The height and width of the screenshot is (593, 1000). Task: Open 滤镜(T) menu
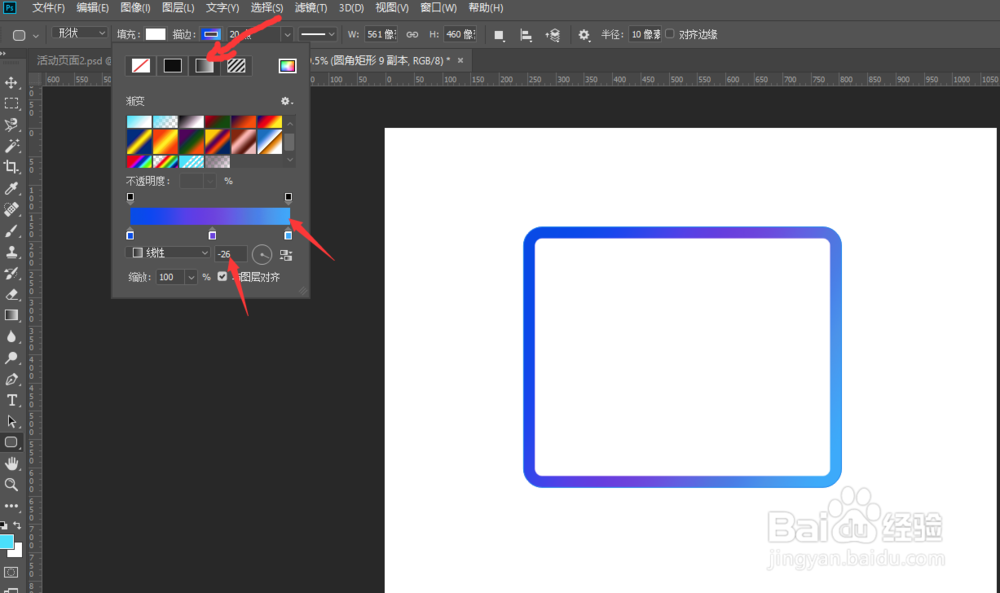(x=311, y=8)
